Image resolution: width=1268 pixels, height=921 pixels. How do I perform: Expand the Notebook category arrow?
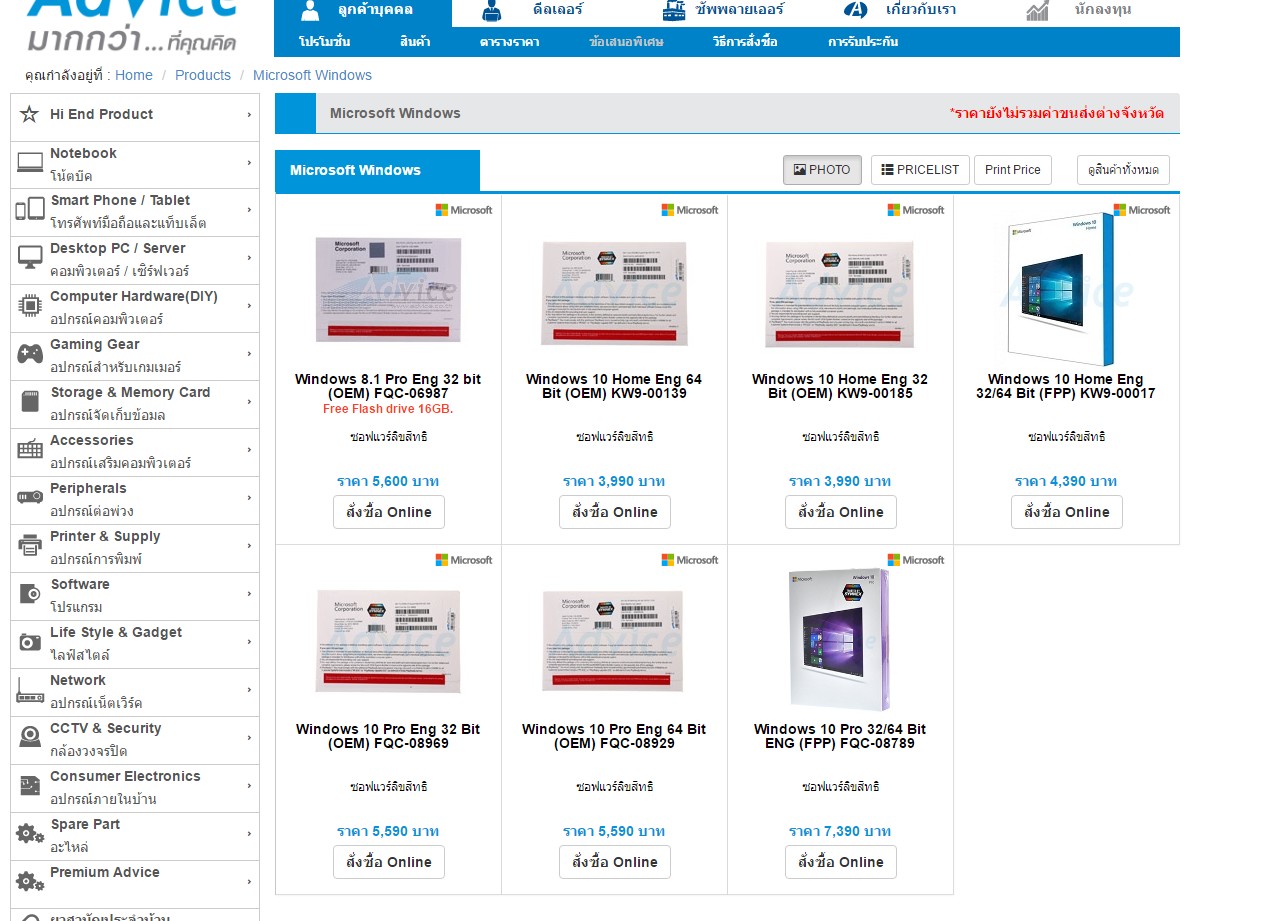[x=249, y=163]
